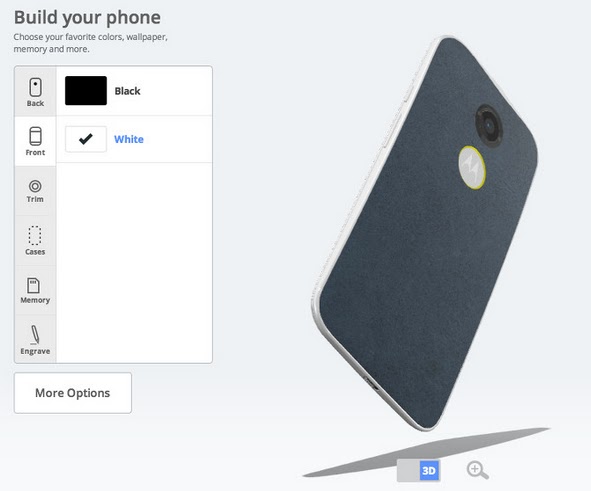Click the White color label
Viewport: 591px width, 491px height.
tap(129, 139)
